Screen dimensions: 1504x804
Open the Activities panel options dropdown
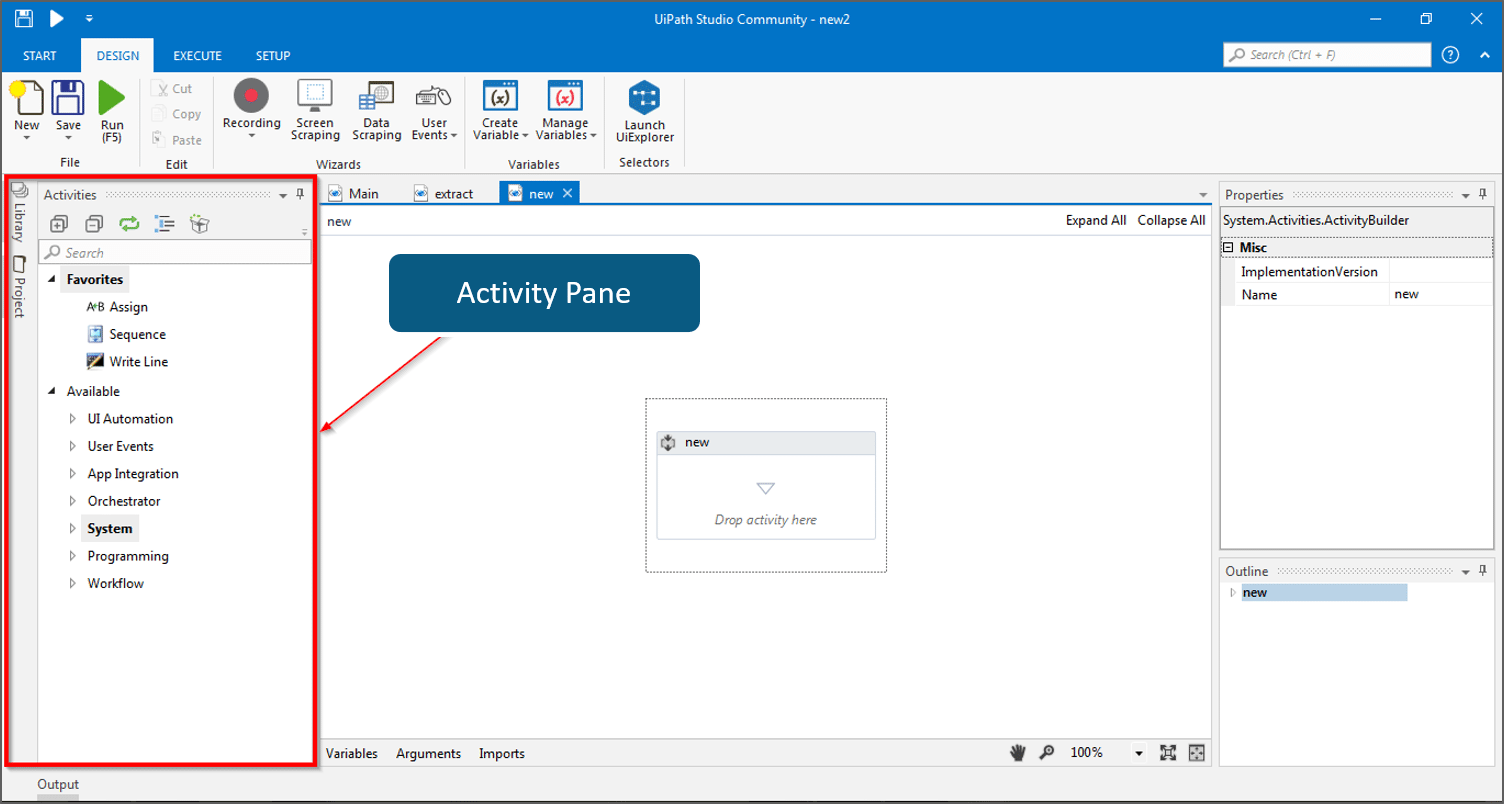tap(283, 195)
